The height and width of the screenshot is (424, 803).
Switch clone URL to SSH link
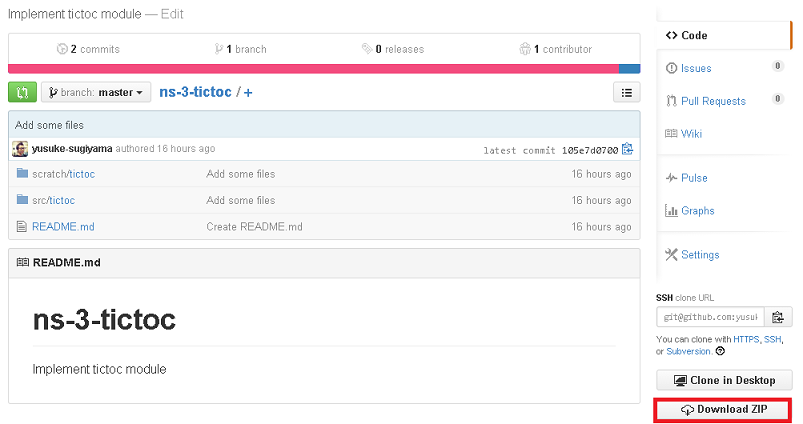point(772,339)
